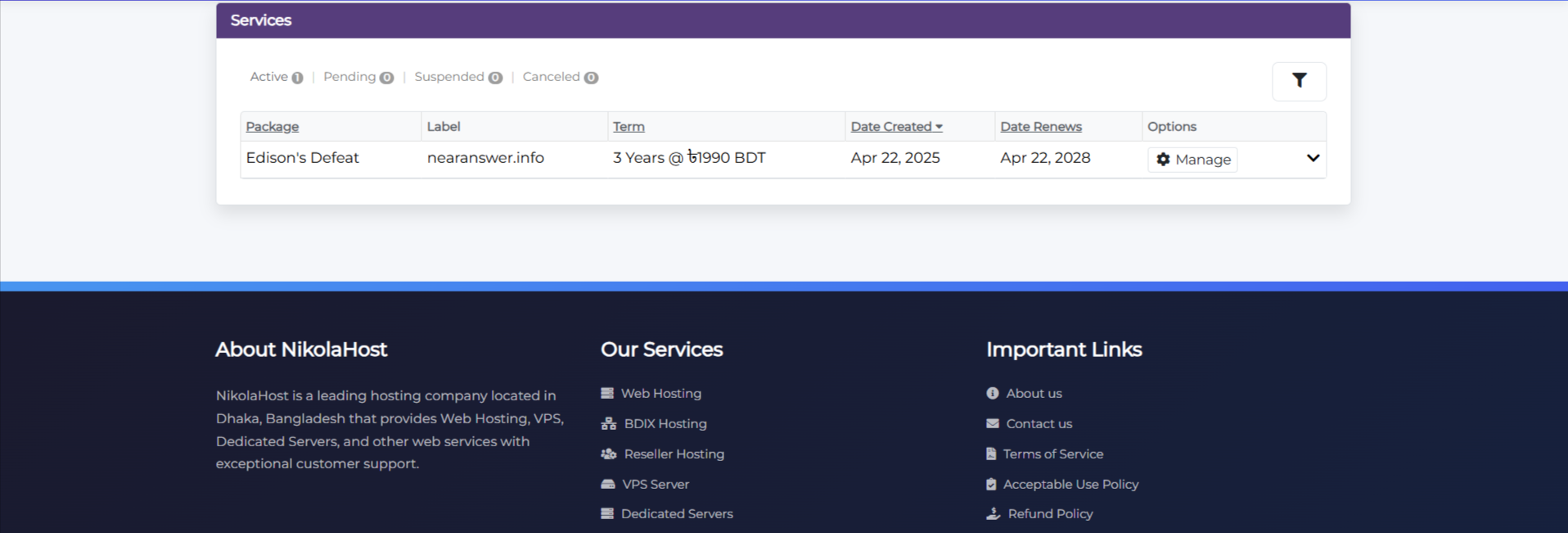This screenshot has width=1568, height=533.
Task: Click the About us info icon
Action: click(x=993, y=394)
